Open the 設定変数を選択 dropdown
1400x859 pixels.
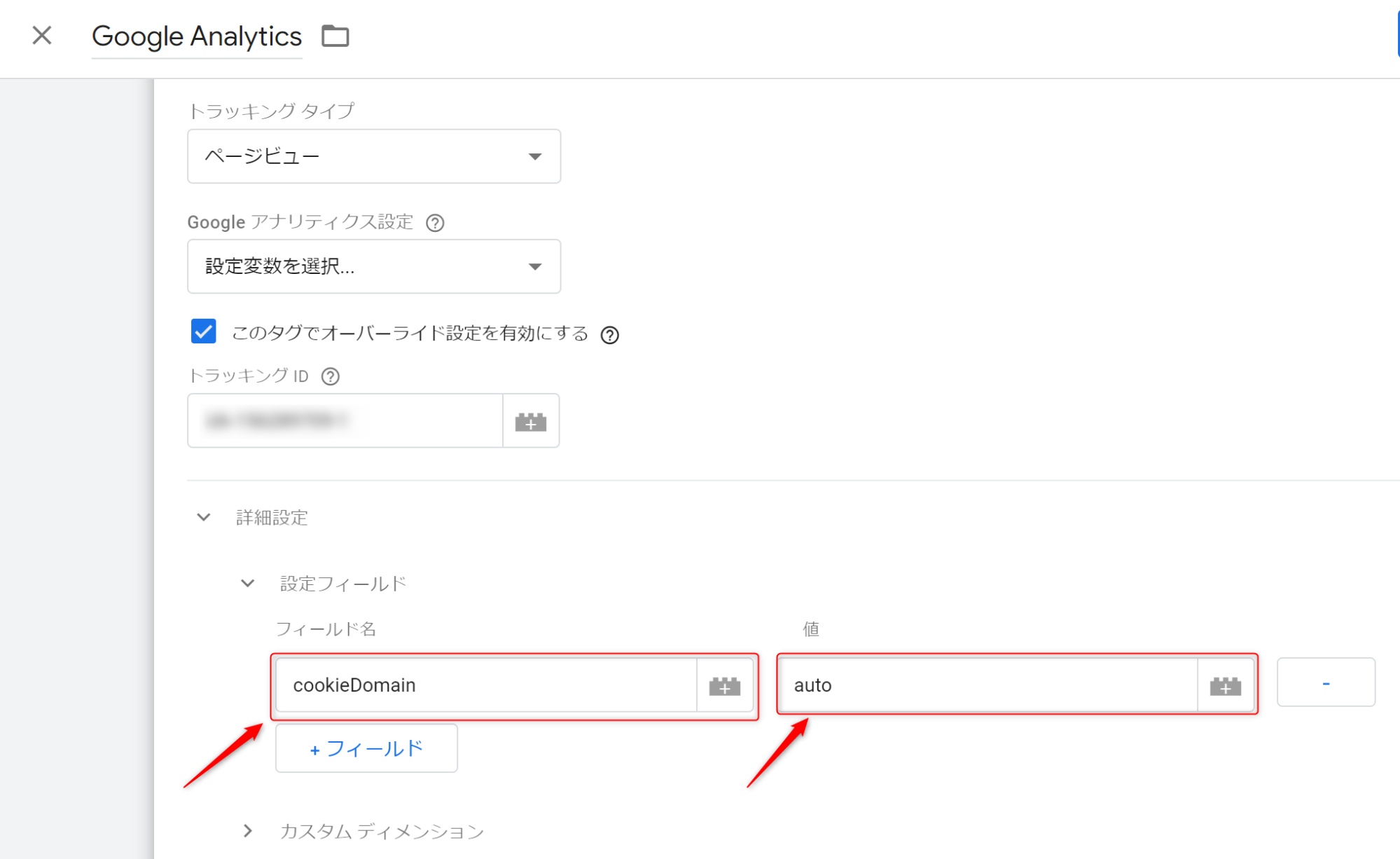click(374, 266)
